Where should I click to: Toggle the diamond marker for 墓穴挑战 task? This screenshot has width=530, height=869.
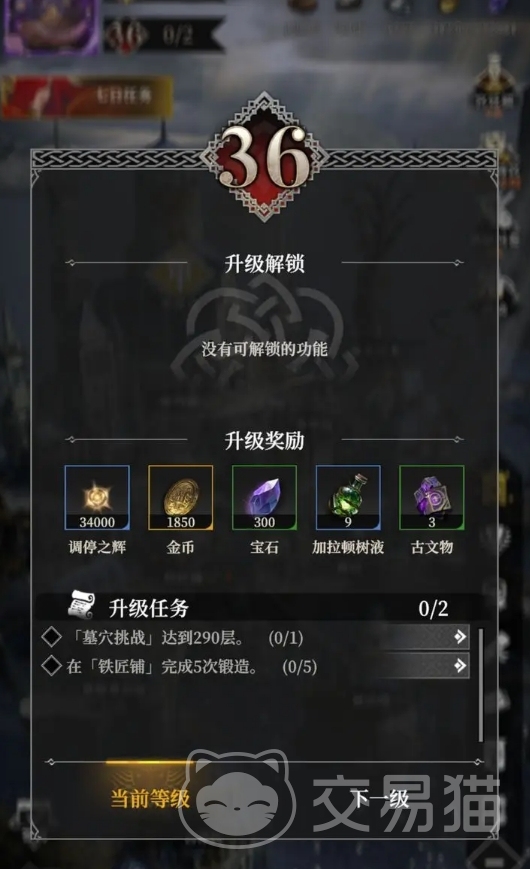pyautogui.click(x=52, y=637)
